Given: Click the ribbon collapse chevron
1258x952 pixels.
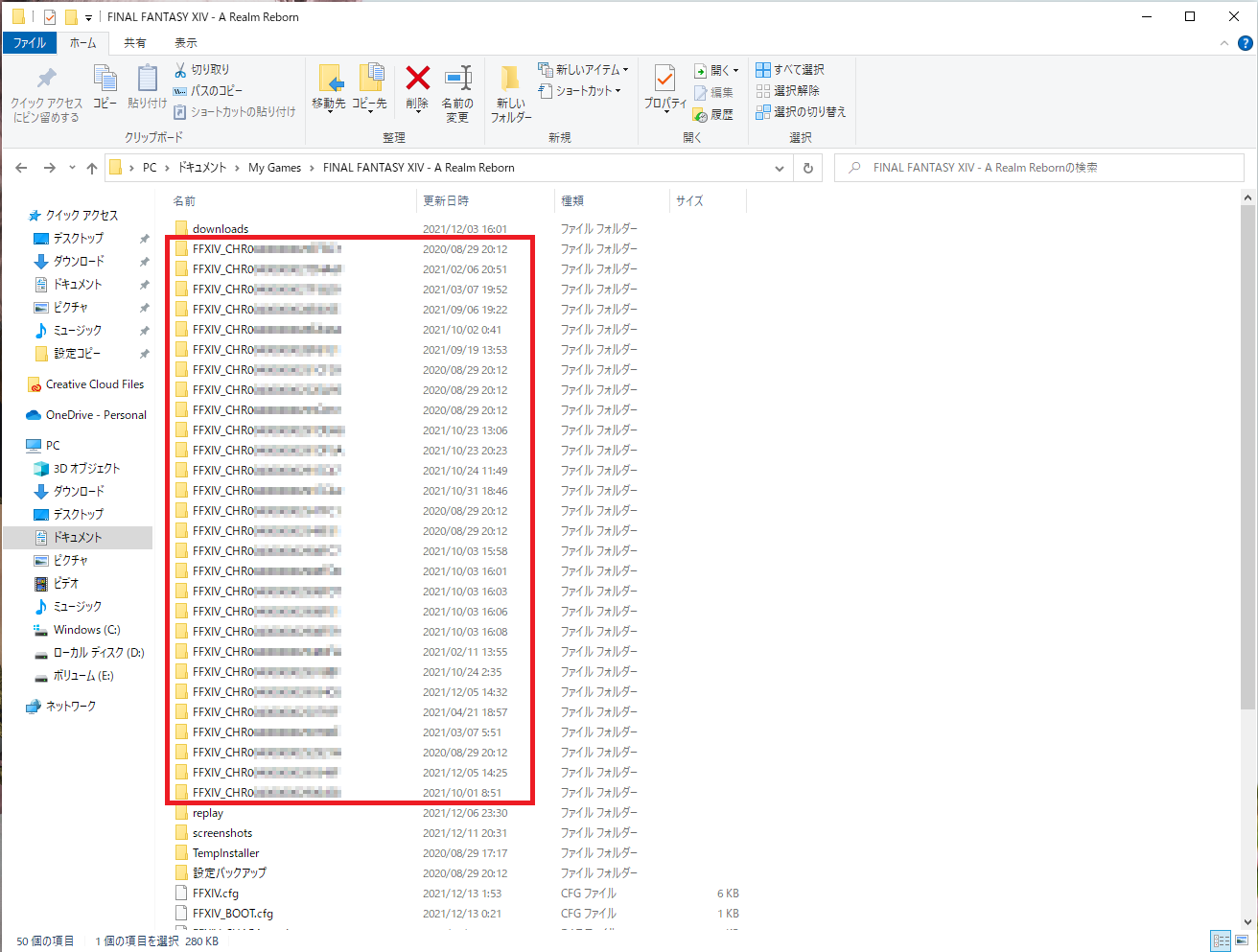Looking at the screenshot, I should point(1223,43).
